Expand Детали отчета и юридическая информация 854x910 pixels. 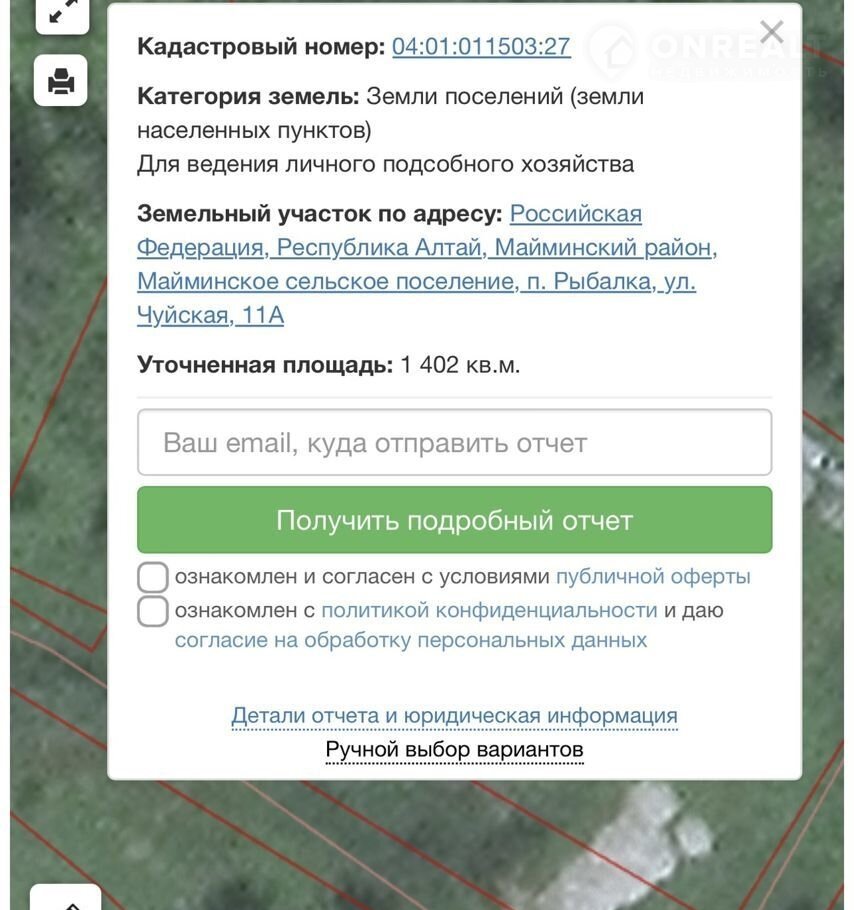[454, 716]
